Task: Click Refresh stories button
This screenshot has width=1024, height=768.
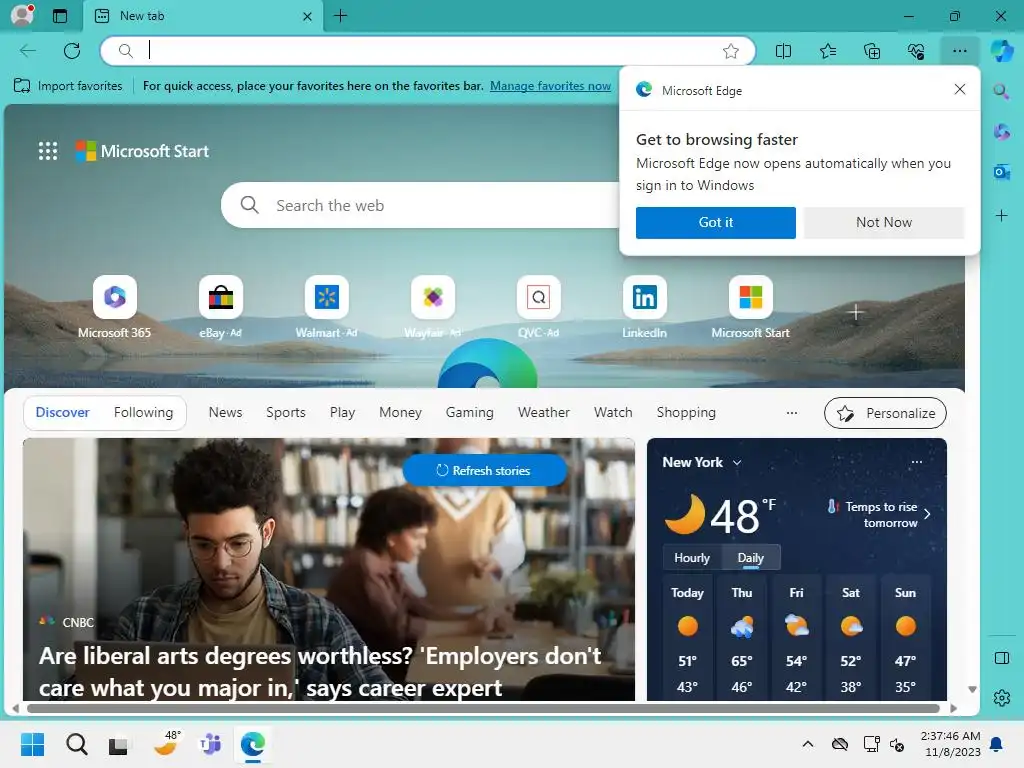Action: [484, 470]
